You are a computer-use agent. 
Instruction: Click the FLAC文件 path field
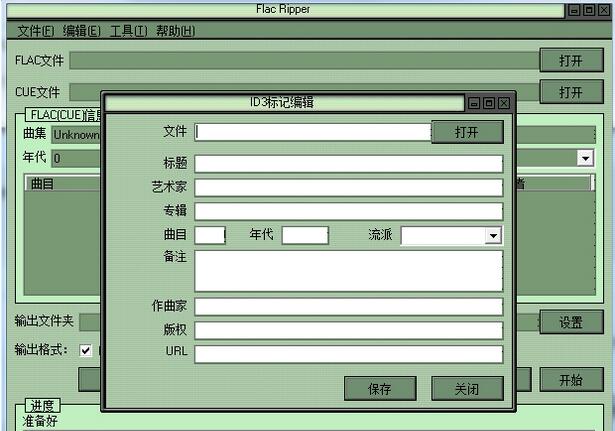click(x=304, y=60)
